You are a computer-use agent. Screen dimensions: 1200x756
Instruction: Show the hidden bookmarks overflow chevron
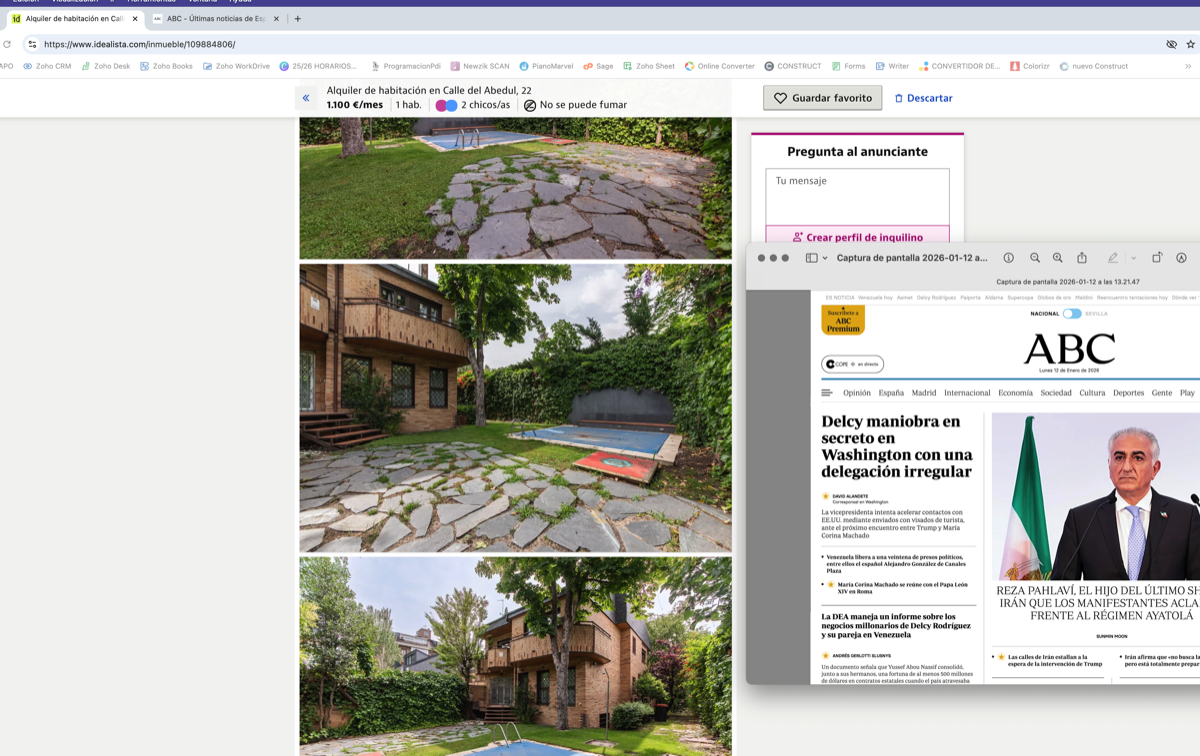(1188, 66)
